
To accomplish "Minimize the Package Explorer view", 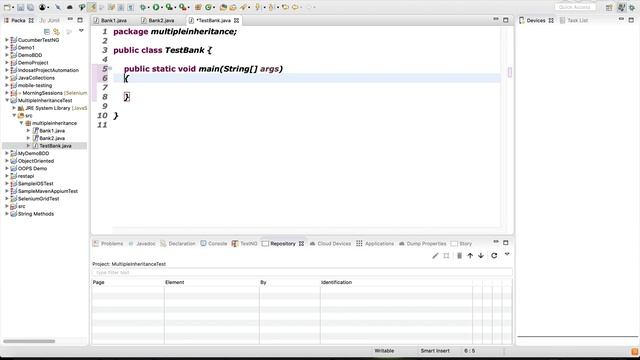I will 70,19.
